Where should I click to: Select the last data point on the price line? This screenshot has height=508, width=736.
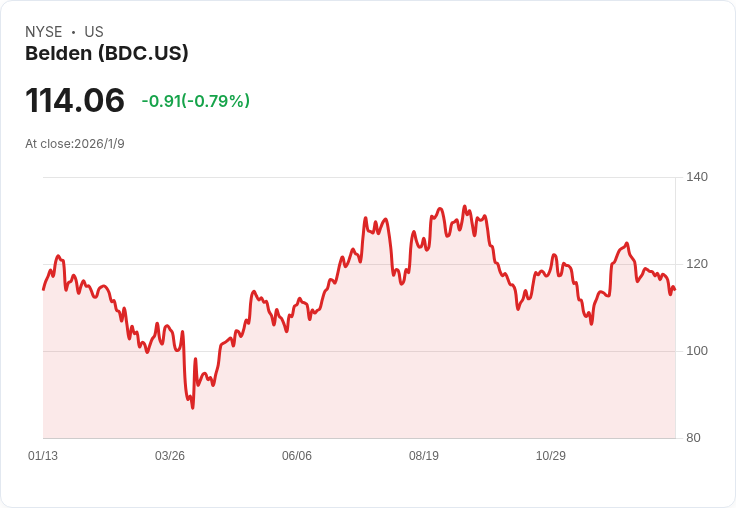pos(675,290)
